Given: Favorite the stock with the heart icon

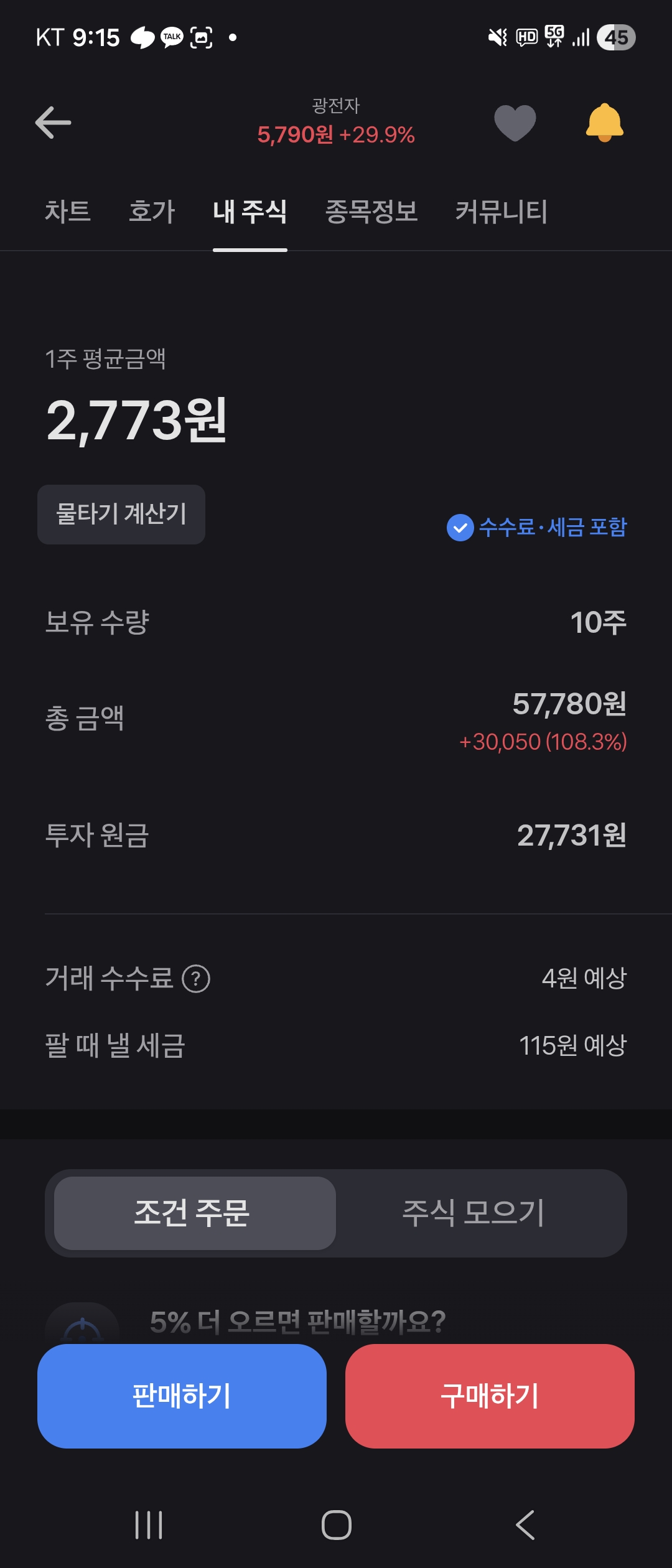Looking at the screenshot, I should pos(515,123).
